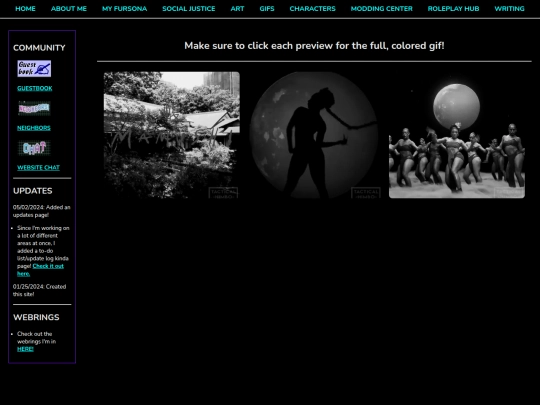Visit the MODDING CENTER page
Image resolution: width=540 pixels, height=405 pixels.
click(x=382, y=9)
